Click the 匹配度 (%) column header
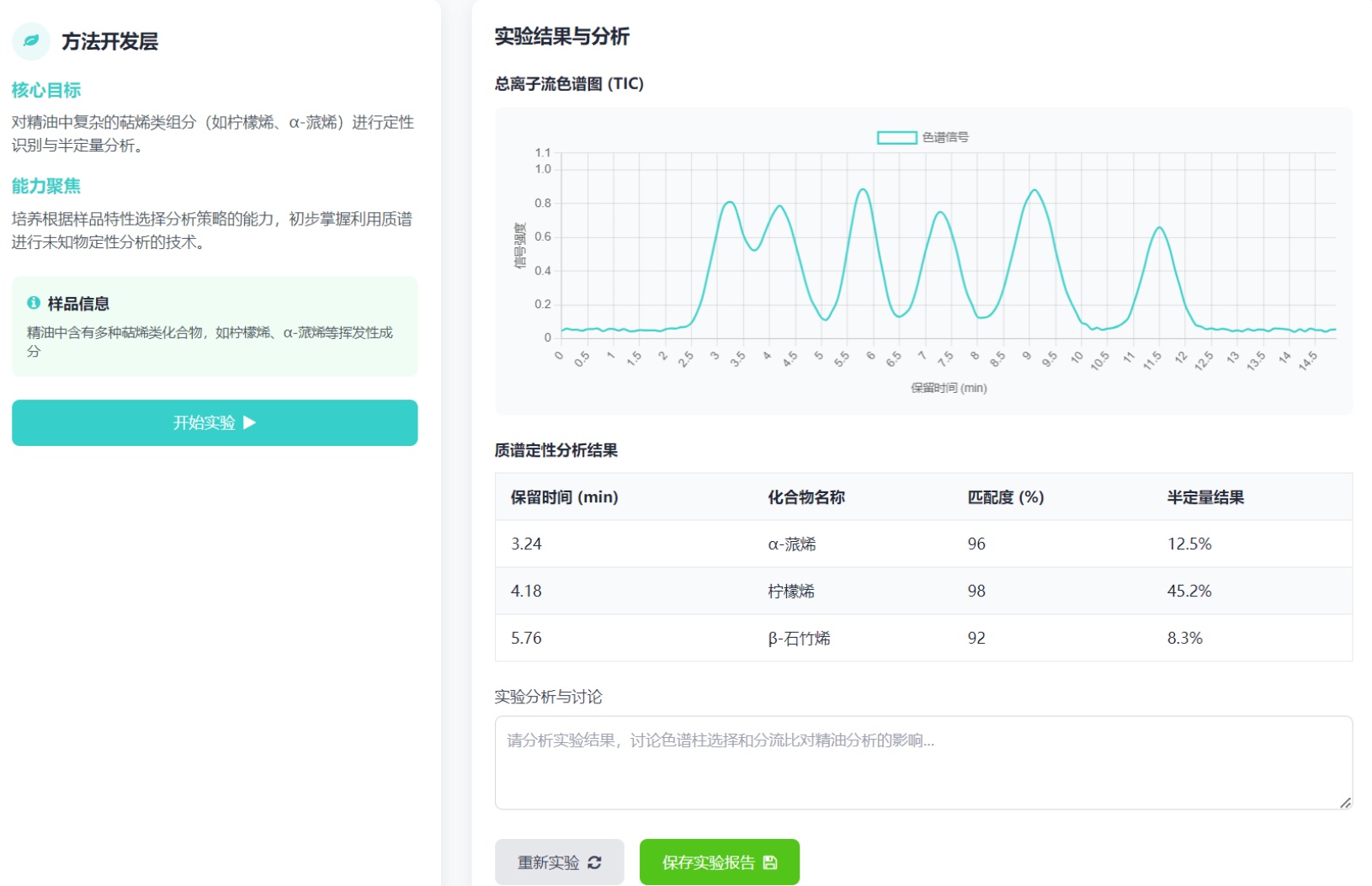This screenshot has width=1372, height=886. pos(1005,497)
